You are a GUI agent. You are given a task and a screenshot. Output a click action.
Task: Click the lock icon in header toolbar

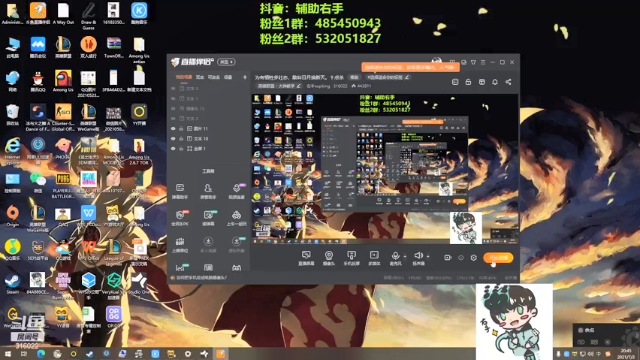(468, 82)
